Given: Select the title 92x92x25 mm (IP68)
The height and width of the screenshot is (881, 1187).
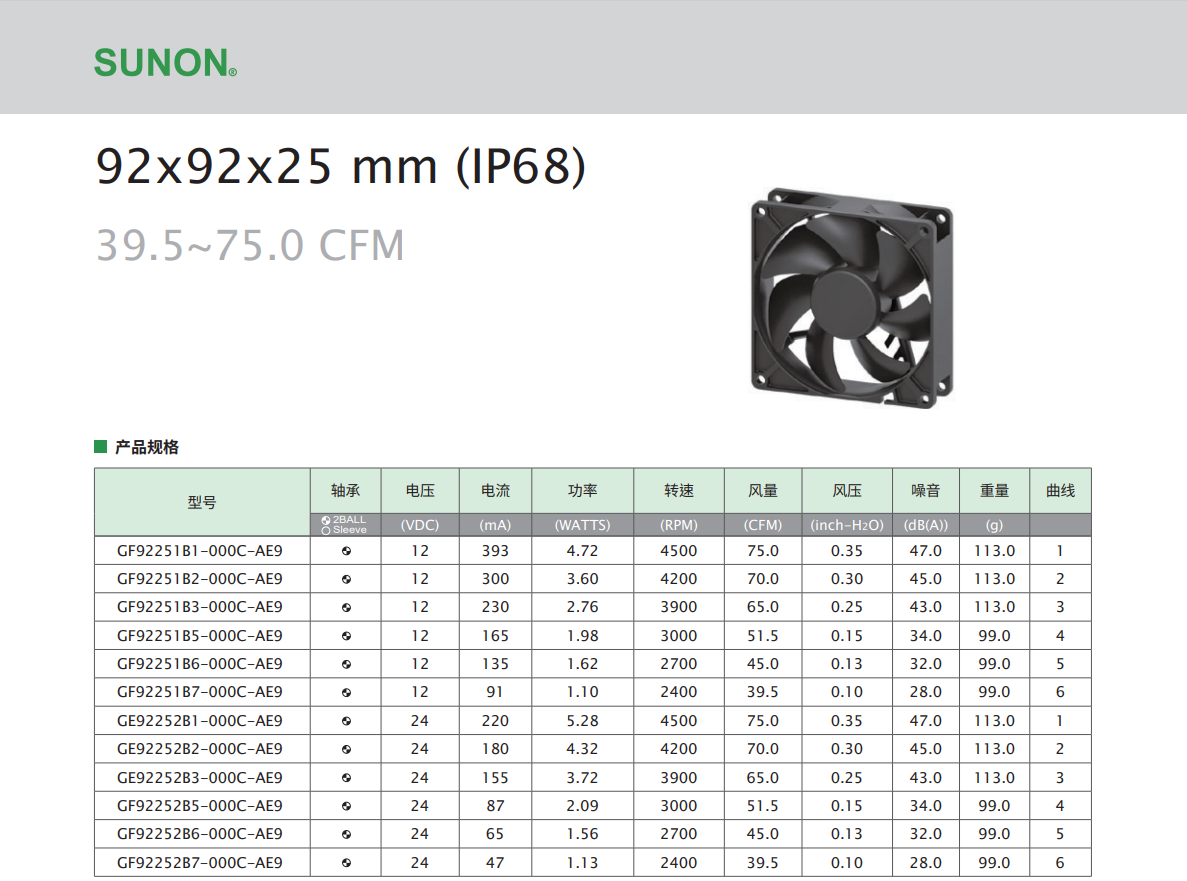Looking at the screenshot, I should click(341, 167).
